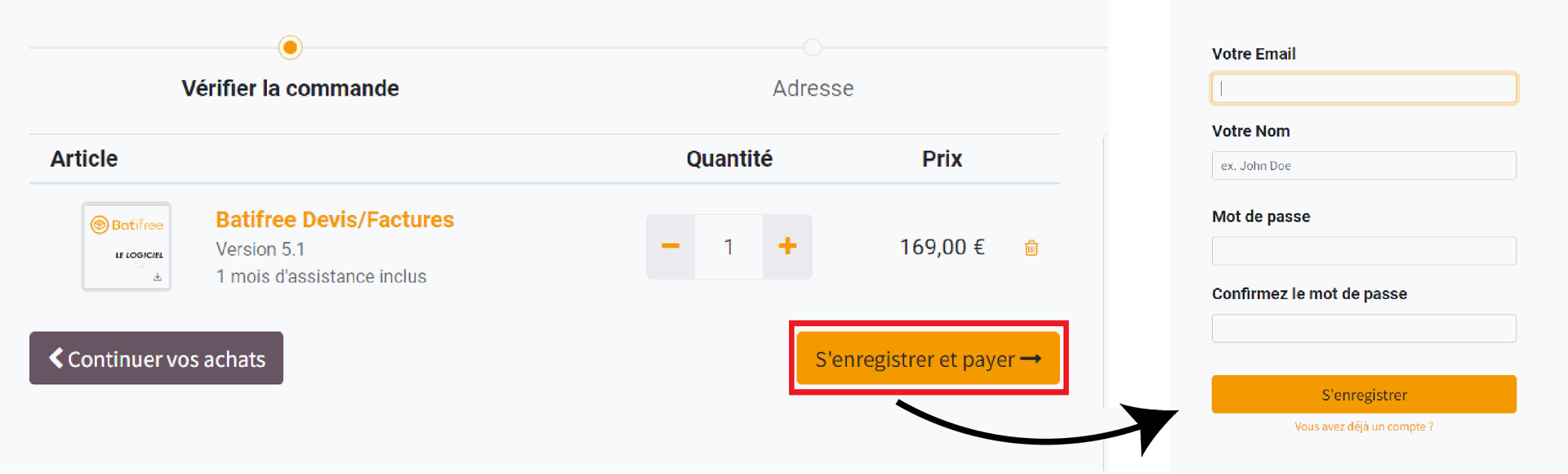Screen dimensions: 1568x474
Task: Select the Adresse step circle
Action: [813, 47]
